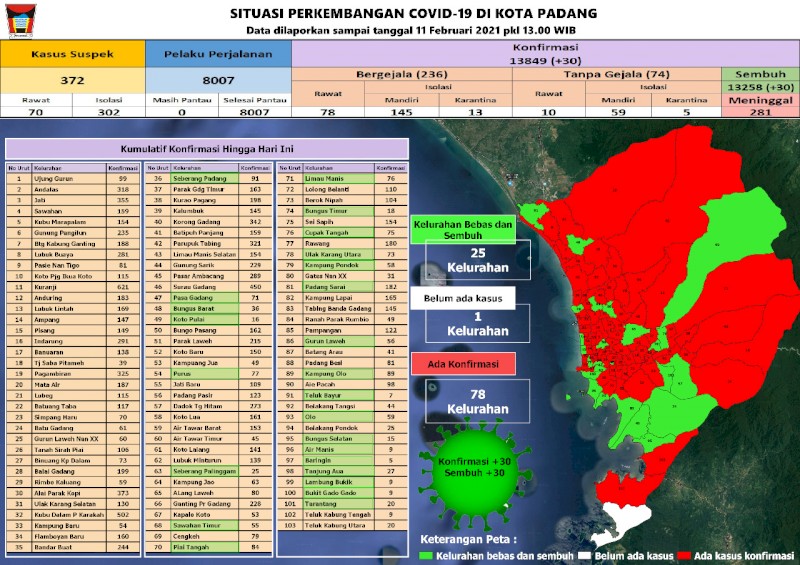
Task: Click 'Kumulatif Konfirmasi Hingga Hari Ini' header
Action: 207,149
